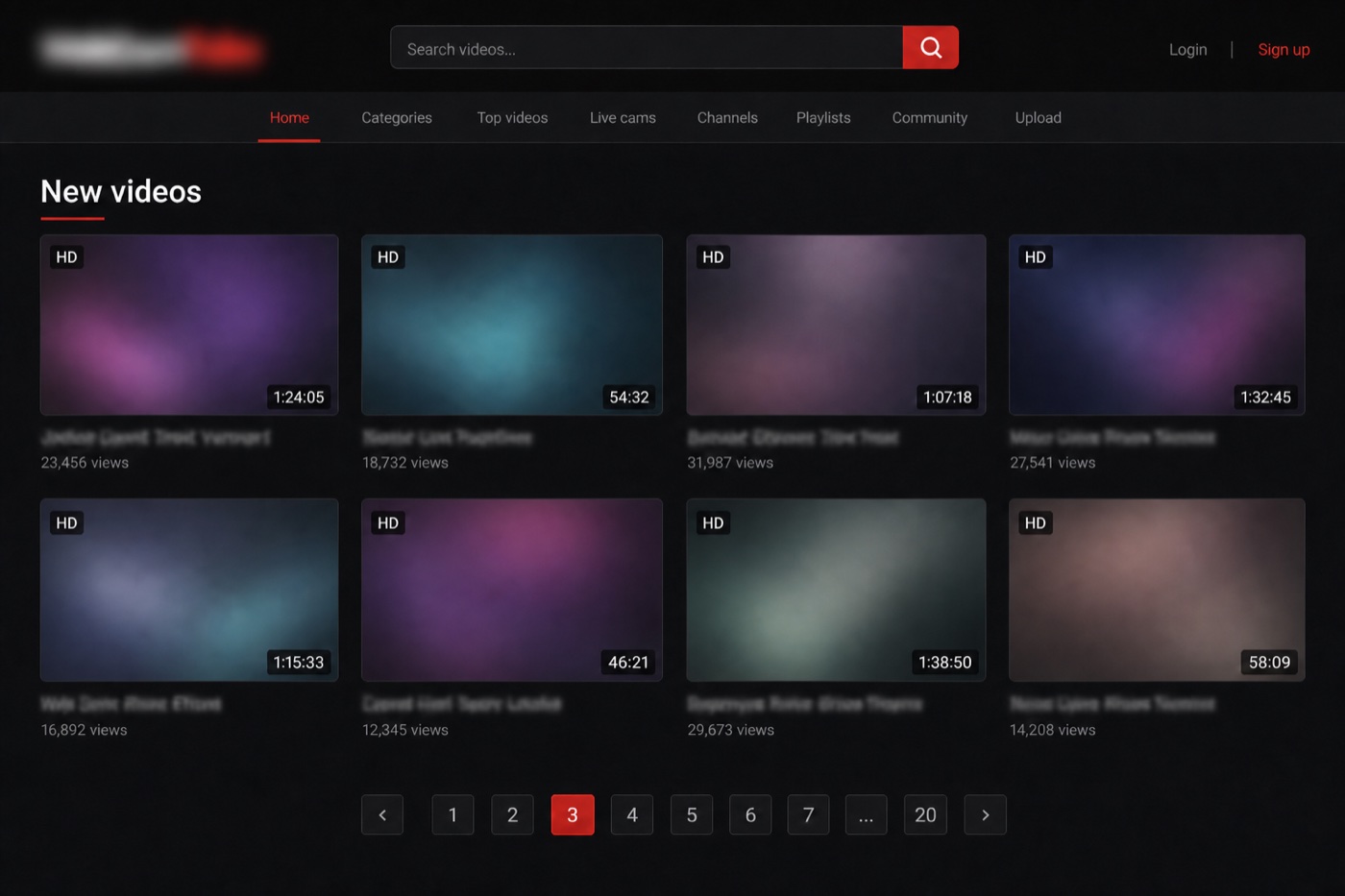Open video thumbnail with 12,345 views

click(x=512, y=590)
